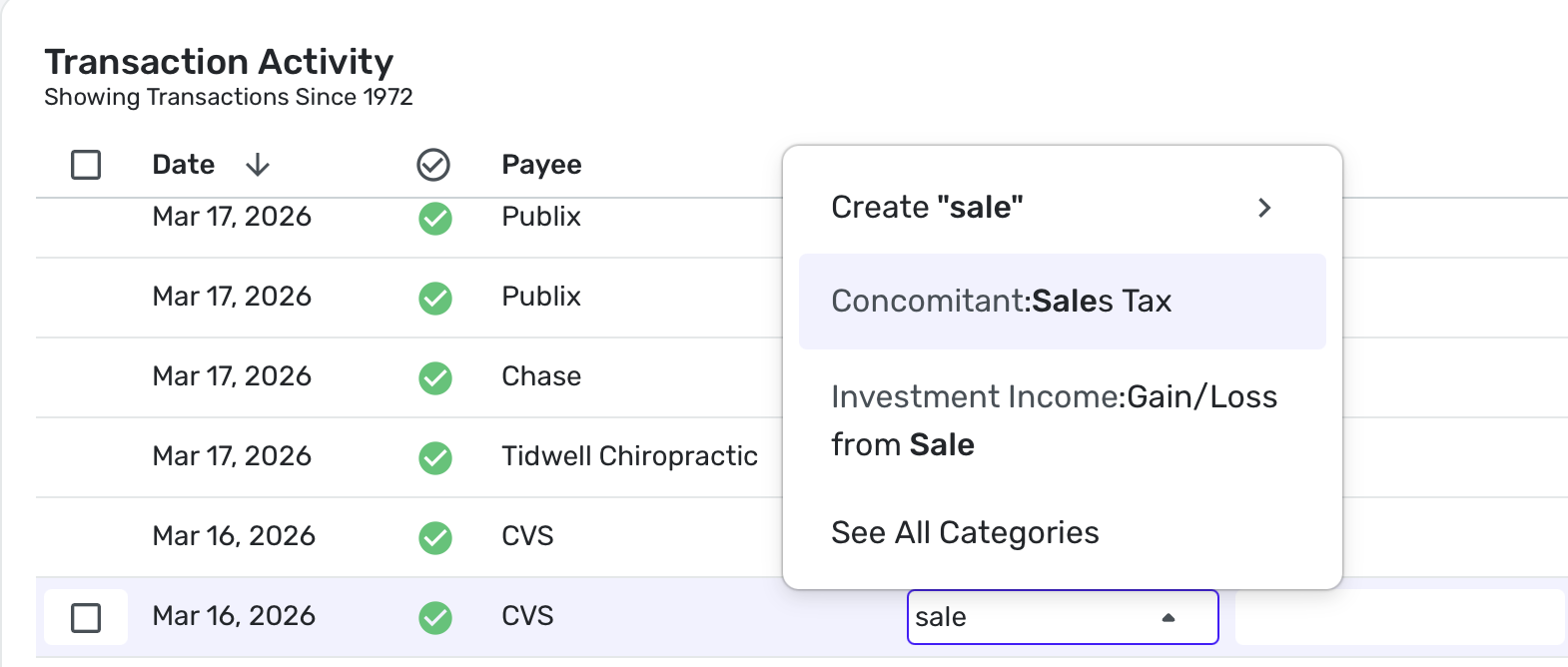Image resolution: width=1568 pixels, height=667 pixels.
Task: Click green cleared checkmark for Chase transaction
Action: click(435, 377)
